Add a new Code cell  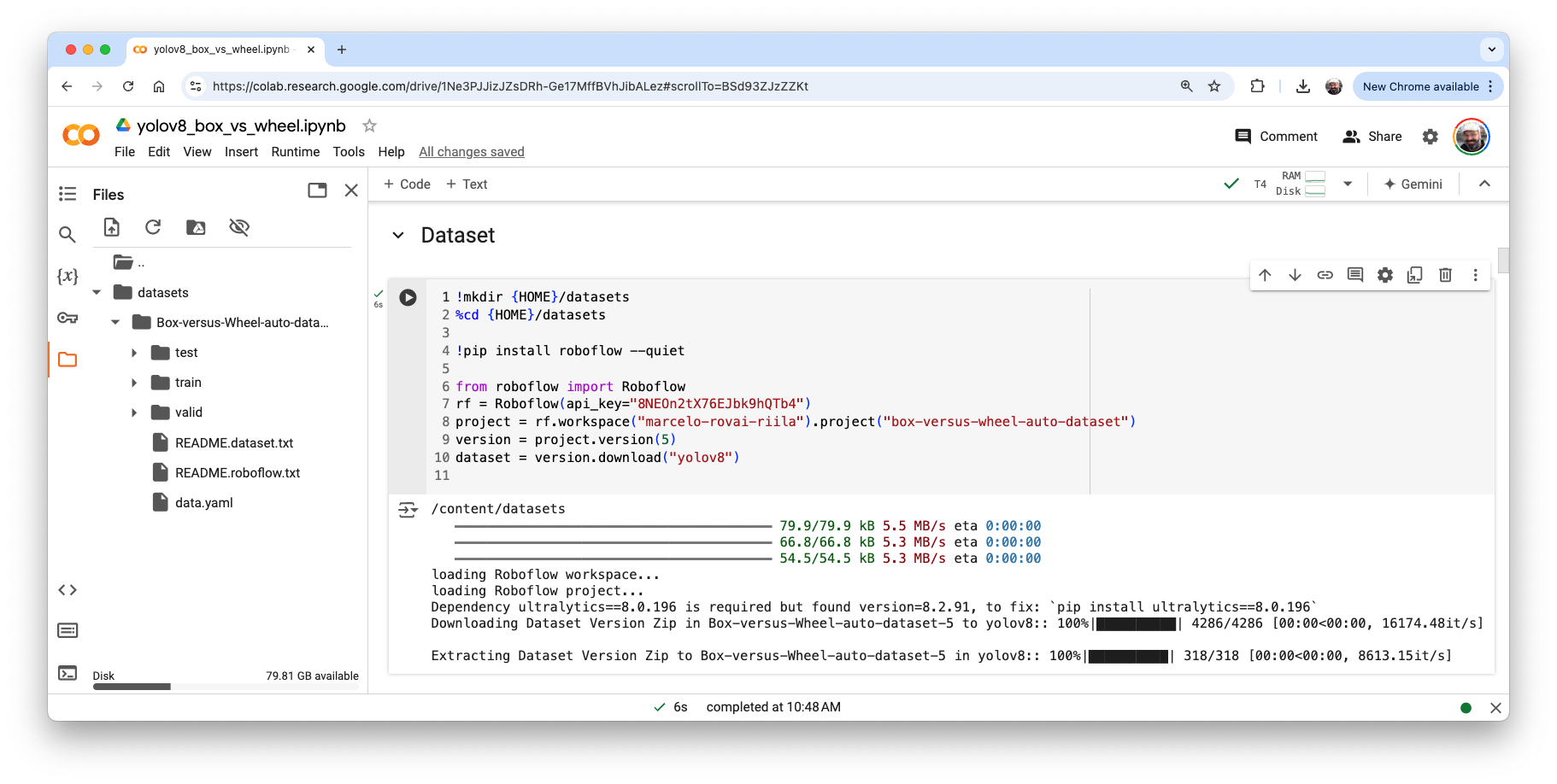(407, 184)
